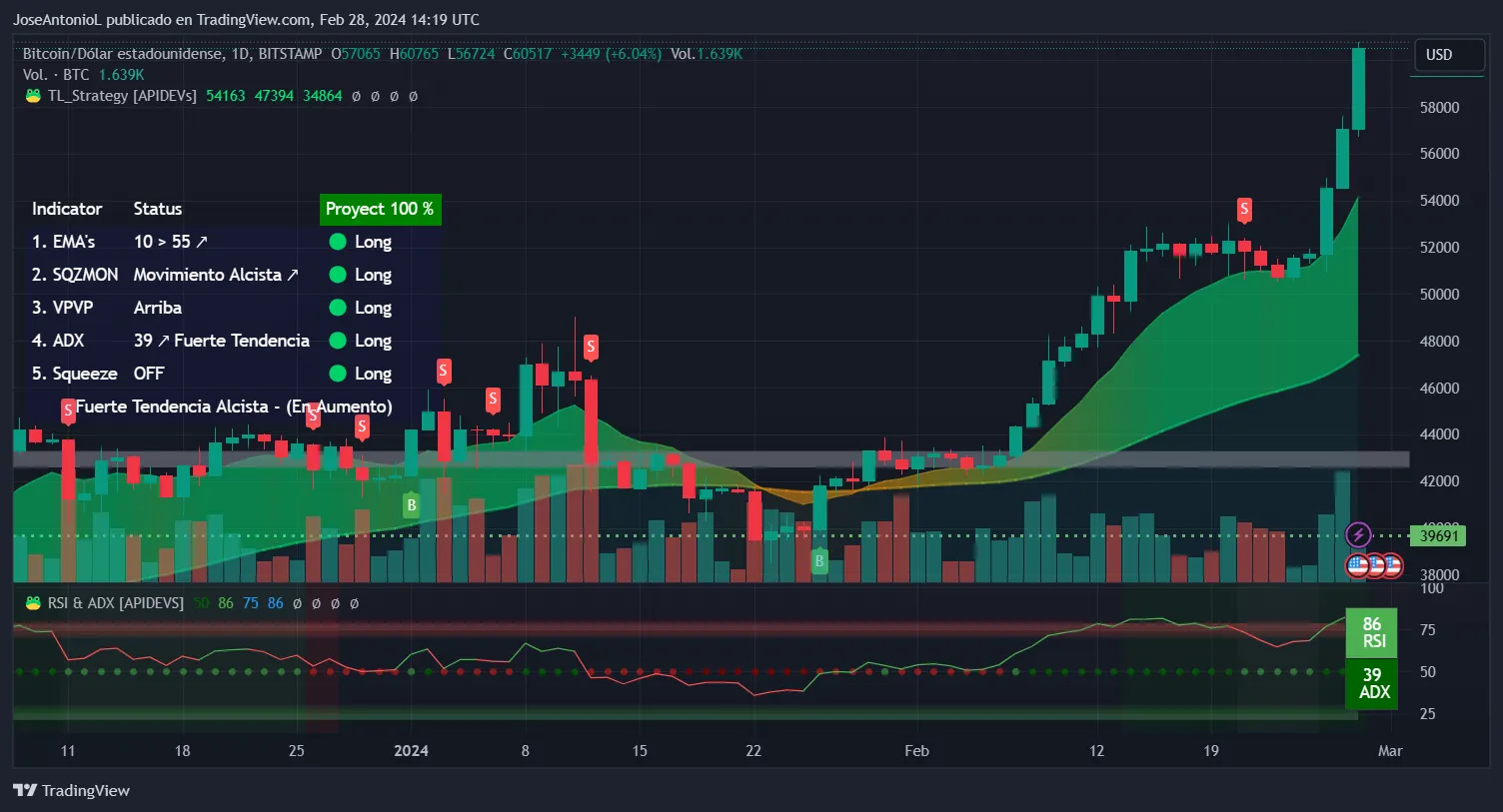Click the green Buy marker in the volume bars near January 22

click(x=819, y=560)
